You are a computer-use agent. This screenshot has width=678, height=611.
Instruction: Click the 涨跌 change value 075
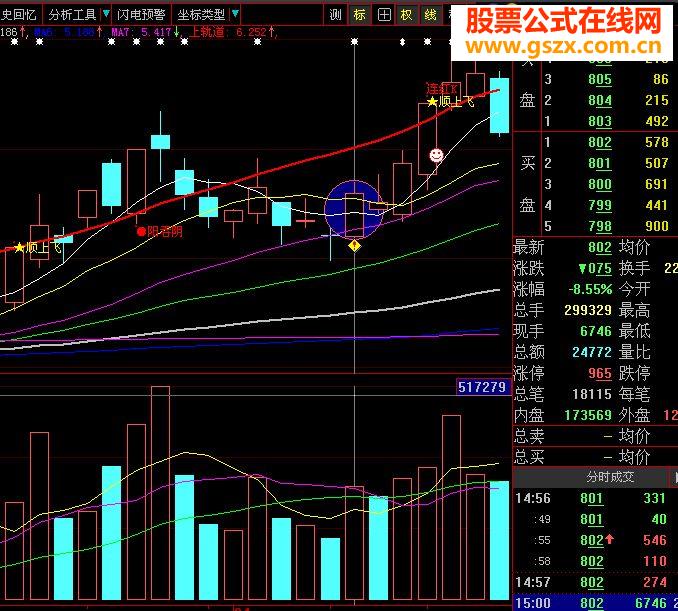595,269
